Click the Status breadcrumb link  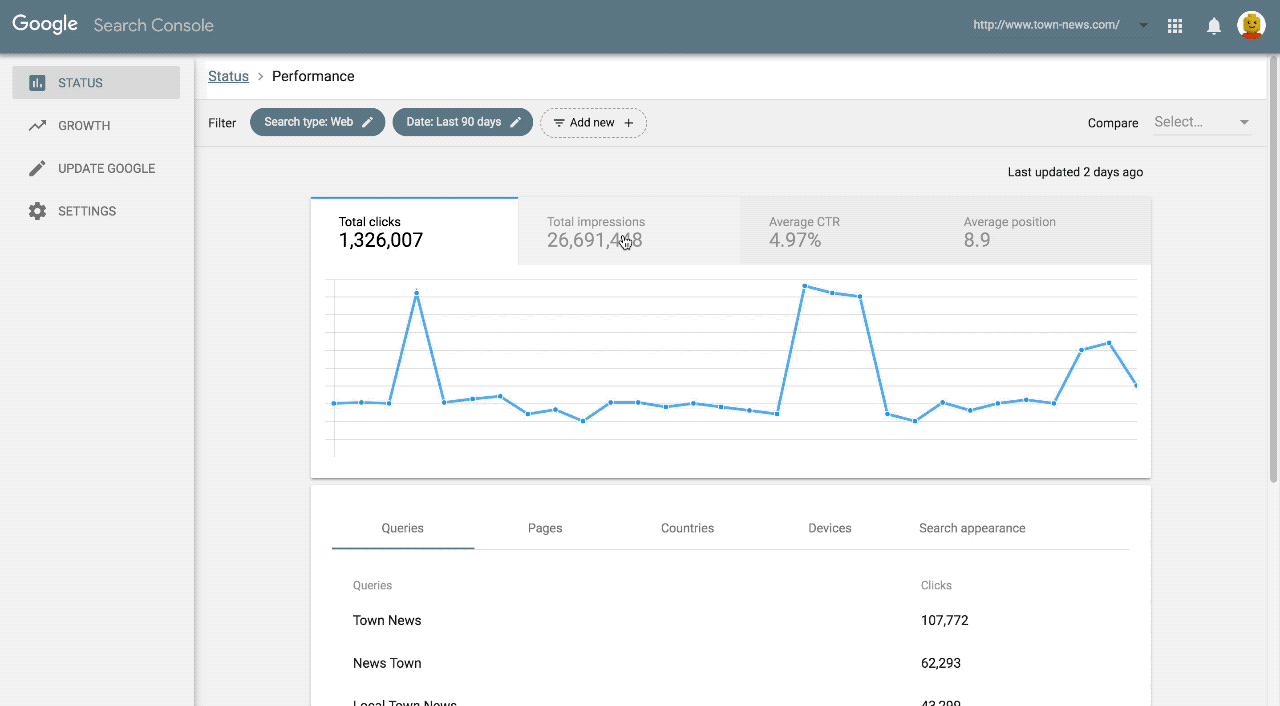[x=228, y=76]
